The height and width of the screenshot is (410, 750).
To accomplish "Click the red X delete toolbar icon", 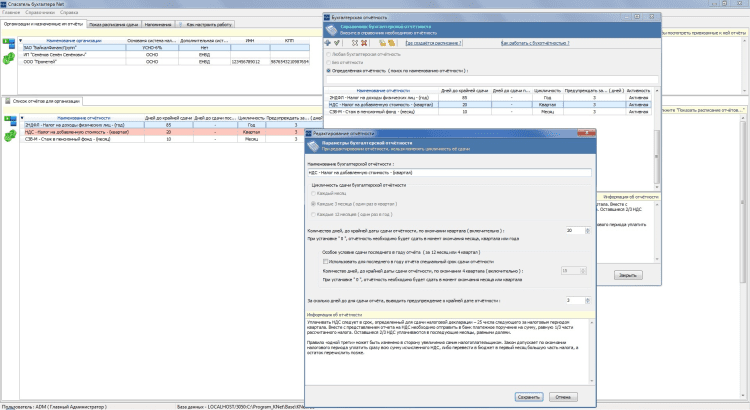I will point(364,43).
